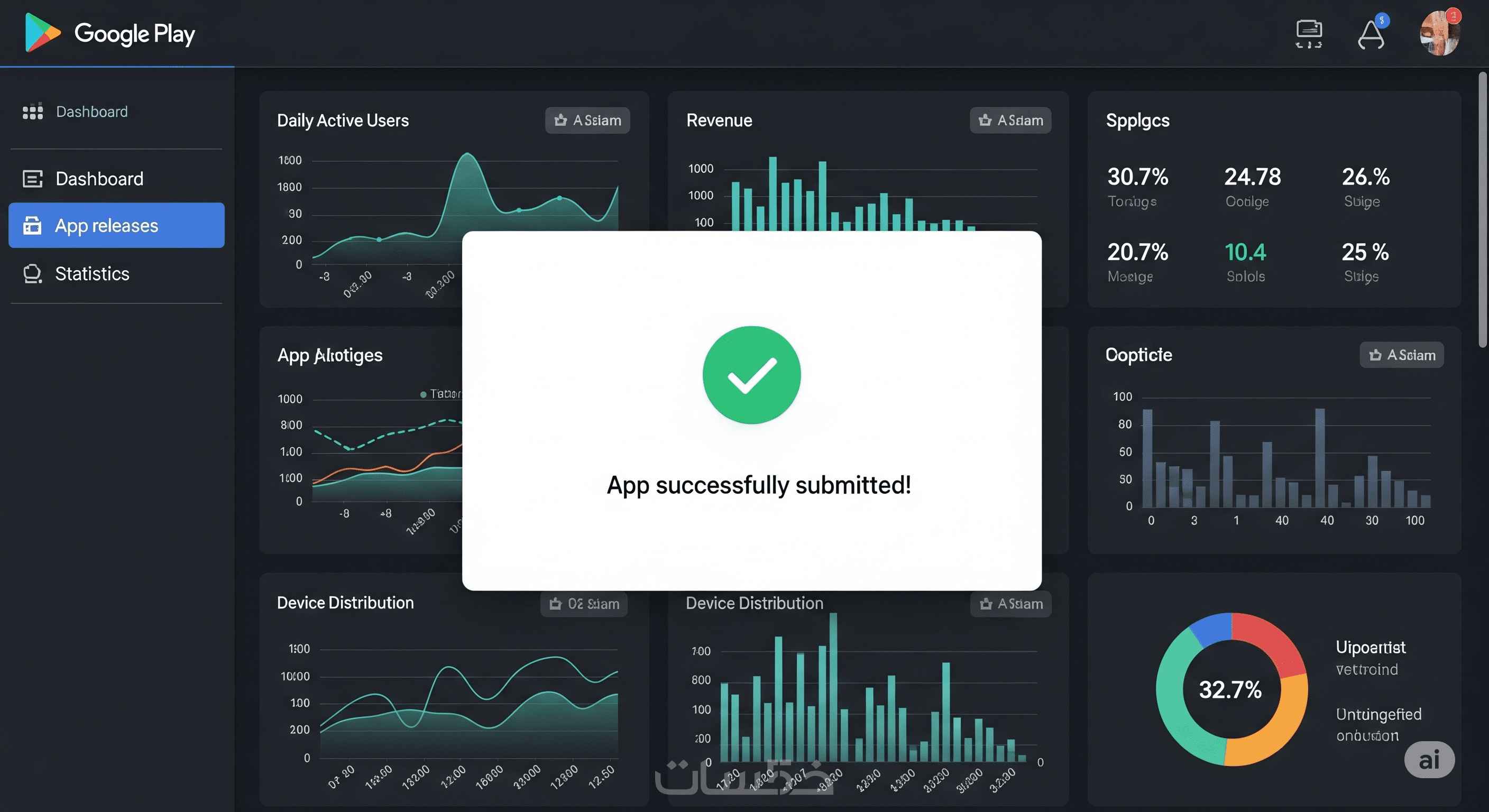1489x812 pixels.
Task: Open notifications bell icon in header
Action: 1371,35
